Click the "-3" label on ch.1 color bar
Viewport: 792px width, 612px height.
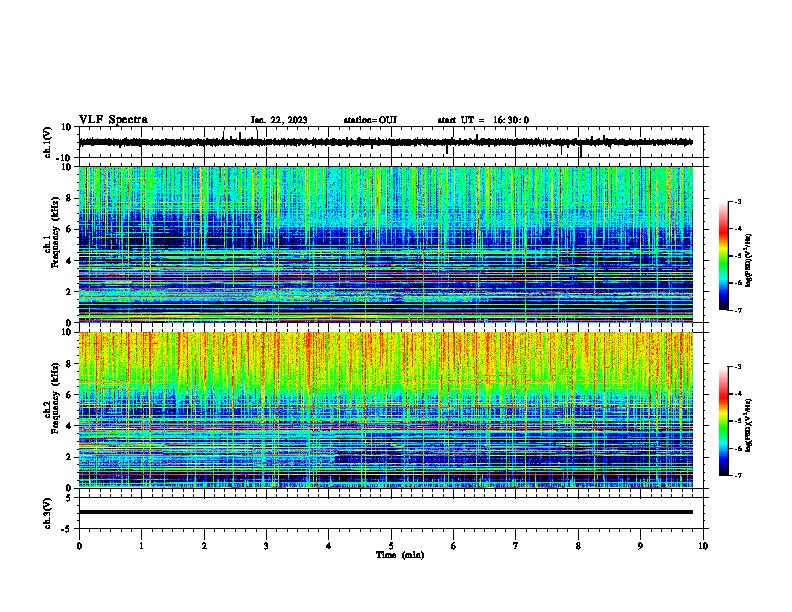pyautogui.click(x=737, y=201)
